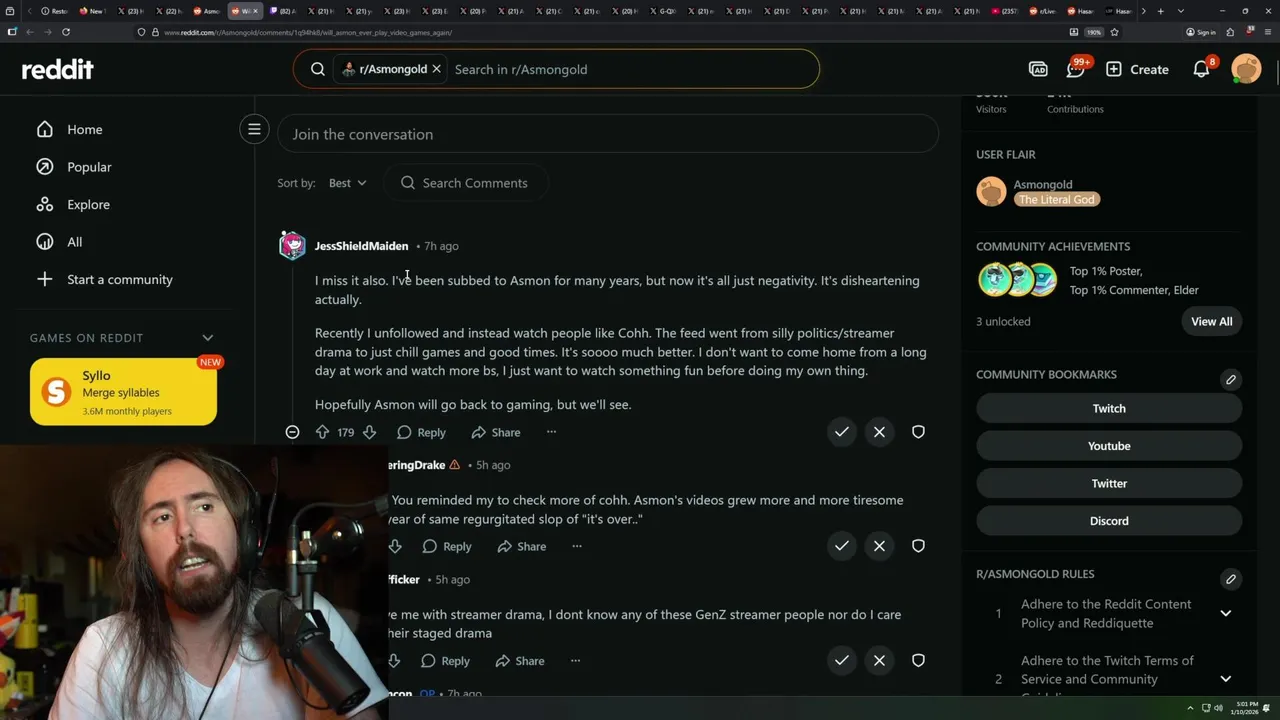Screen dimensions: 1280x720
Task: Open JessShieldMaiden's profile avatar
Action: pyautogui.click(x=292, y=245)
